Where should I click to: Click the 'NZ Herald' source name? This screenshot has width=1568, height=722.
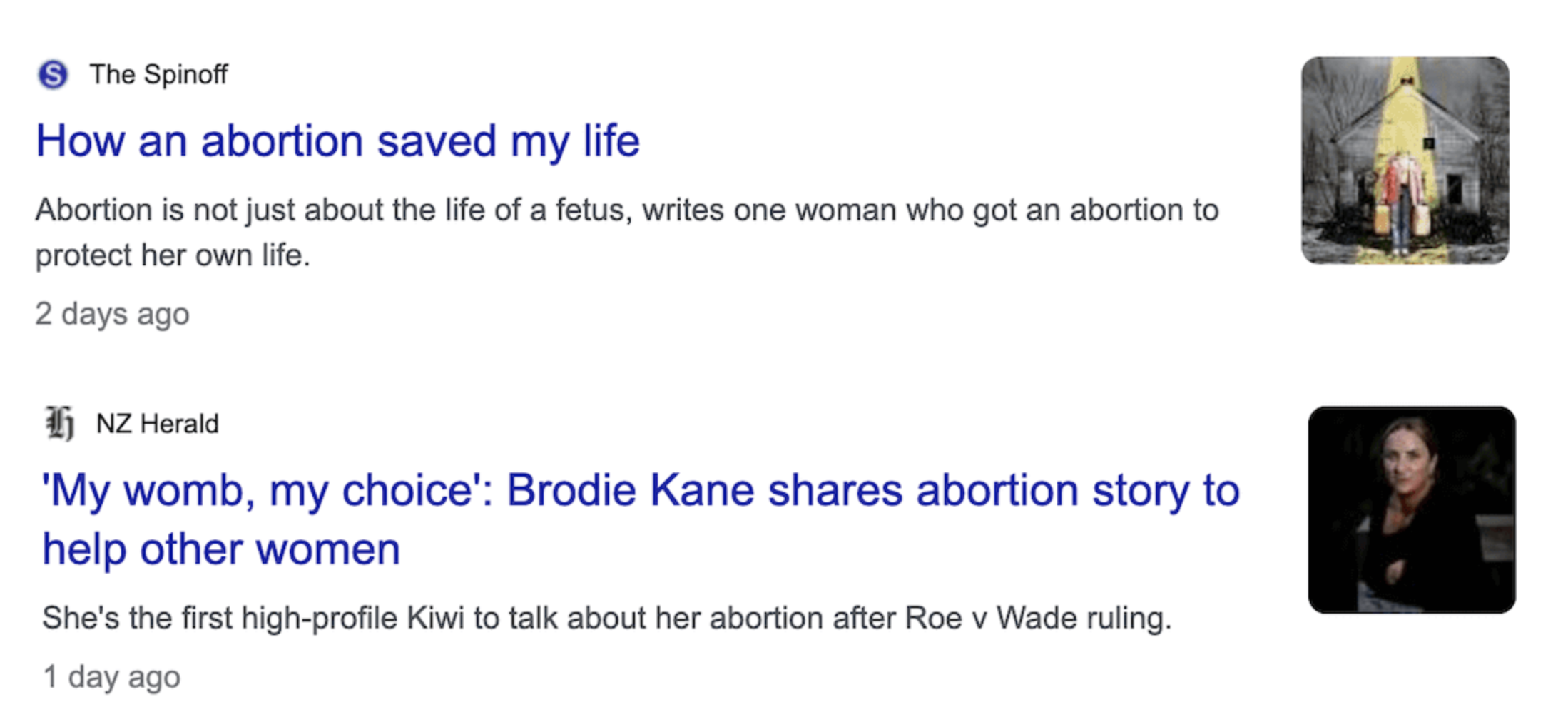click(x=158, y=424)
